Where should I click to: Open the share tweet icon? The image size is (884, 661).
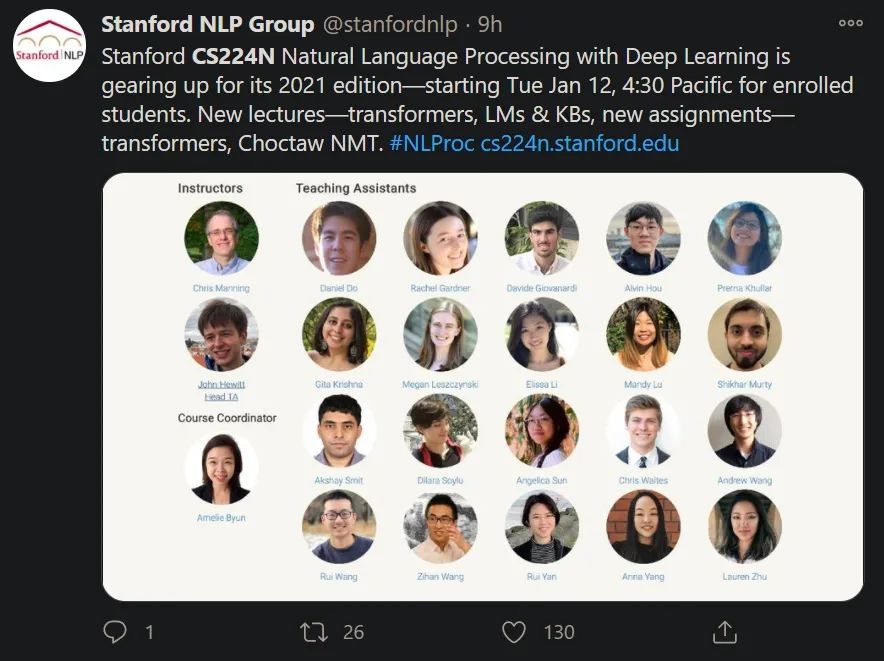(724, 632)
